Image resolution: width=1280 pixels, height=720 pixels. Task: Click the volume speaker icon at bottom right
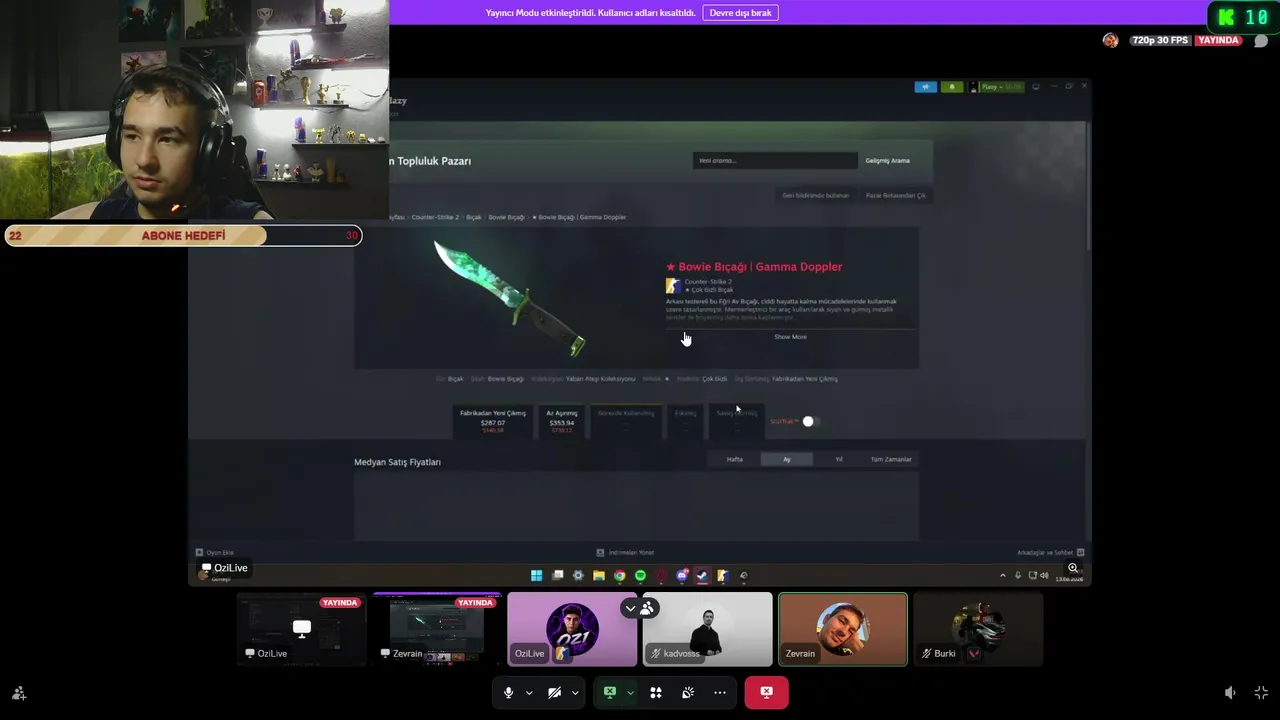(1230, 692)
